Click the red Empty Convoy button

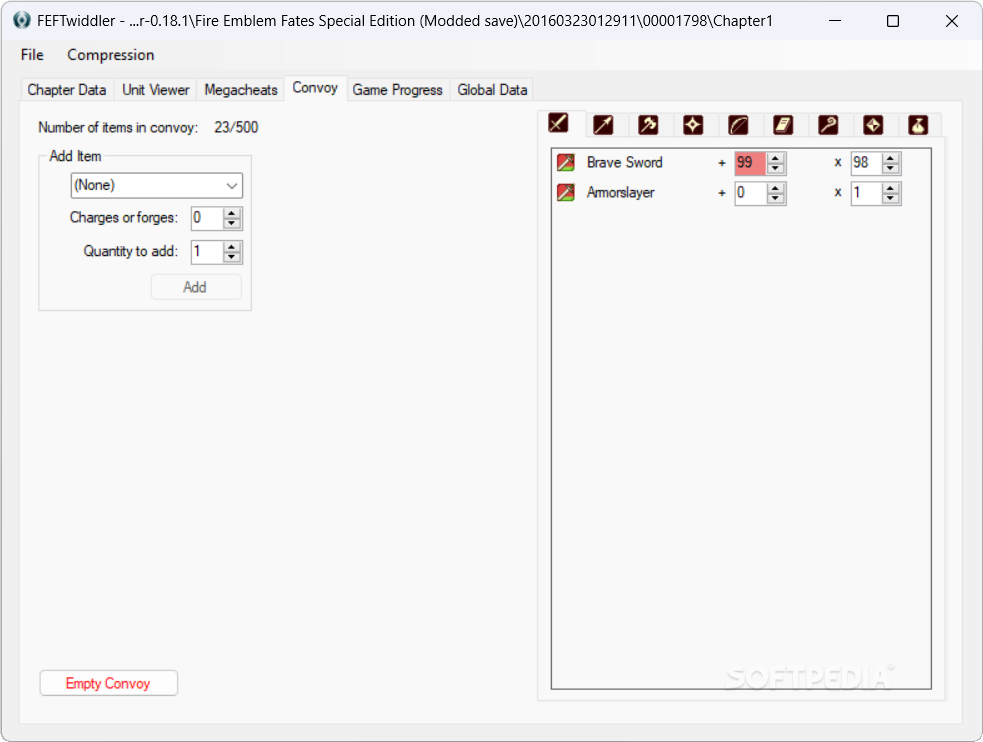(x=108, y=683)
